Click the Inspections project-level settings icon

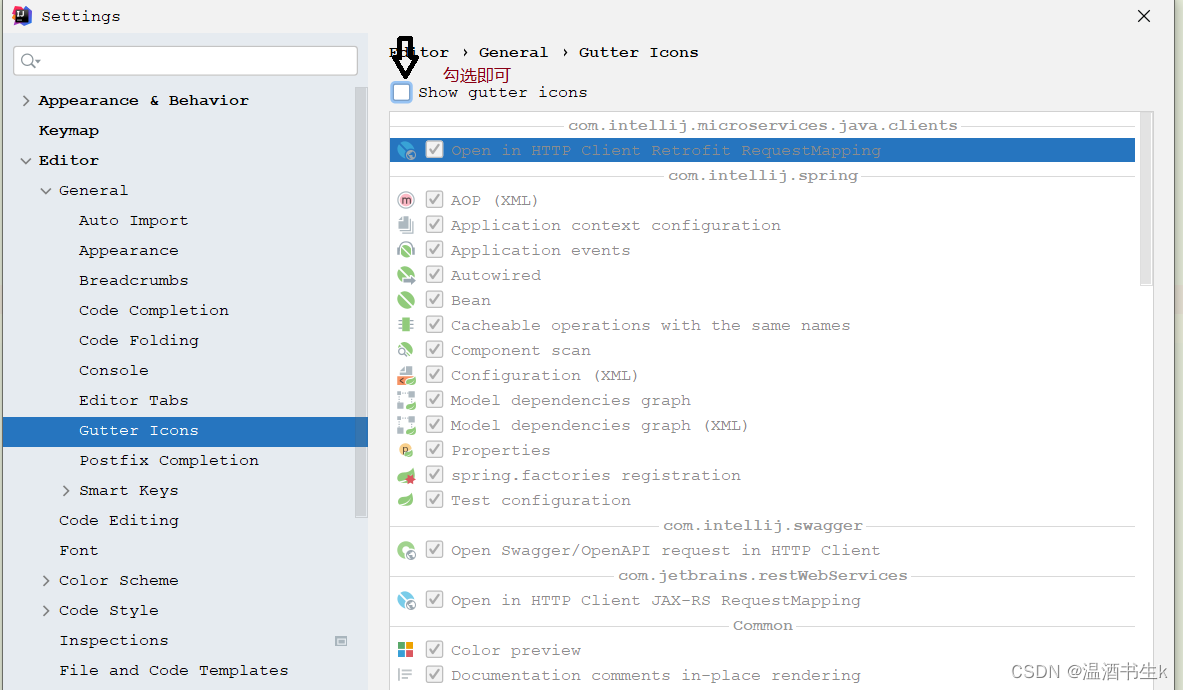click(341, 641)
